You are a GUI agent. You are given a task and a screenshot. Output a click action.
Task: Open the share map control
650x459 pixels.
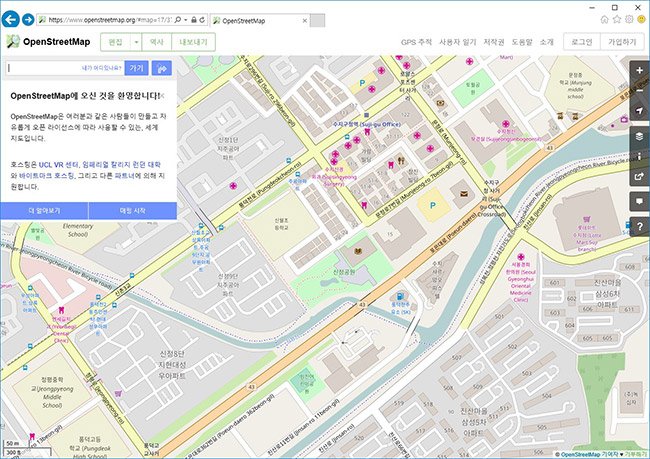tap(639, 176)
